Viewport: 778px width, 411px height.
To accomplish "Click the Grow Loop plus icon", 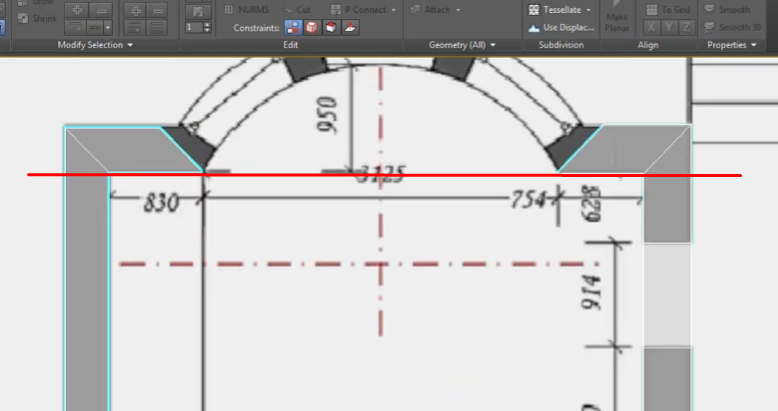I will pyautogui.click(x=77, y=10).
